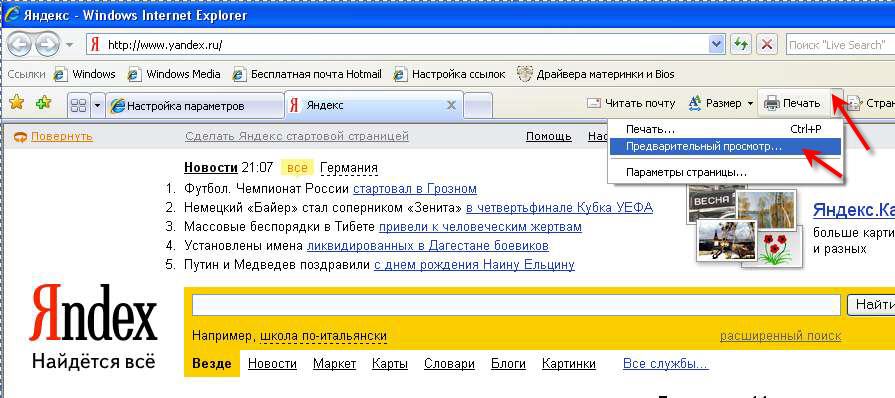Click Читать почту toolbar button
The image size is (895, 398).
tap(631, 103)
